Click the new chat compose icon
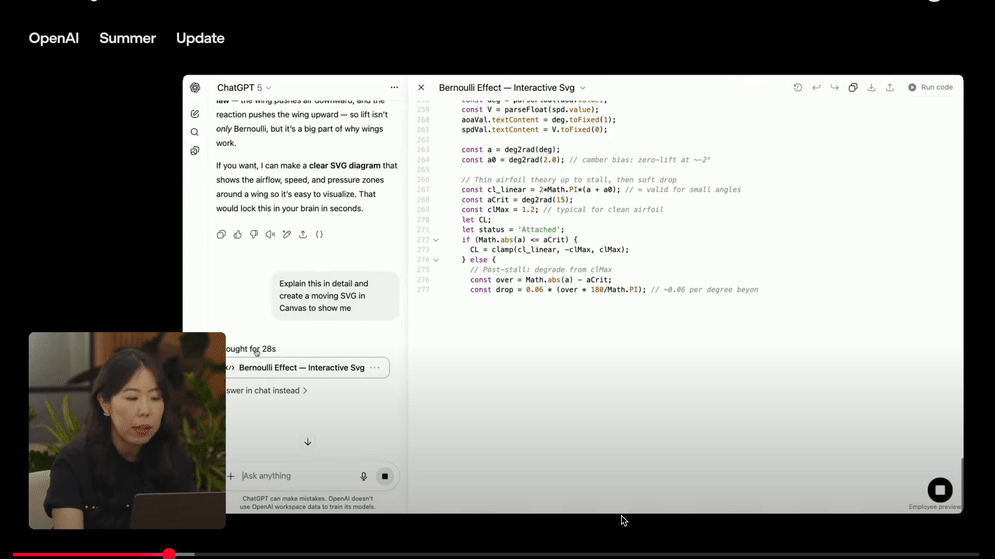This screenshot has width=995, height=559. tap(195, 114)
